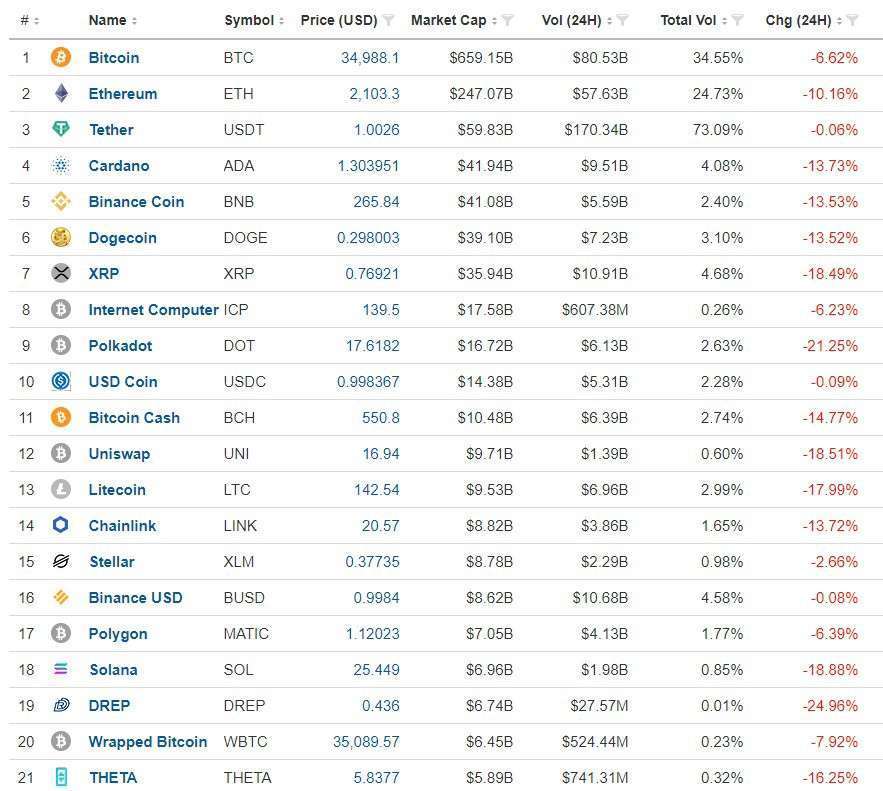Viewport: 883px width, 791px height.
Task: Open the Vol (24H) filter funnel
Action: (x=622, y=21)
